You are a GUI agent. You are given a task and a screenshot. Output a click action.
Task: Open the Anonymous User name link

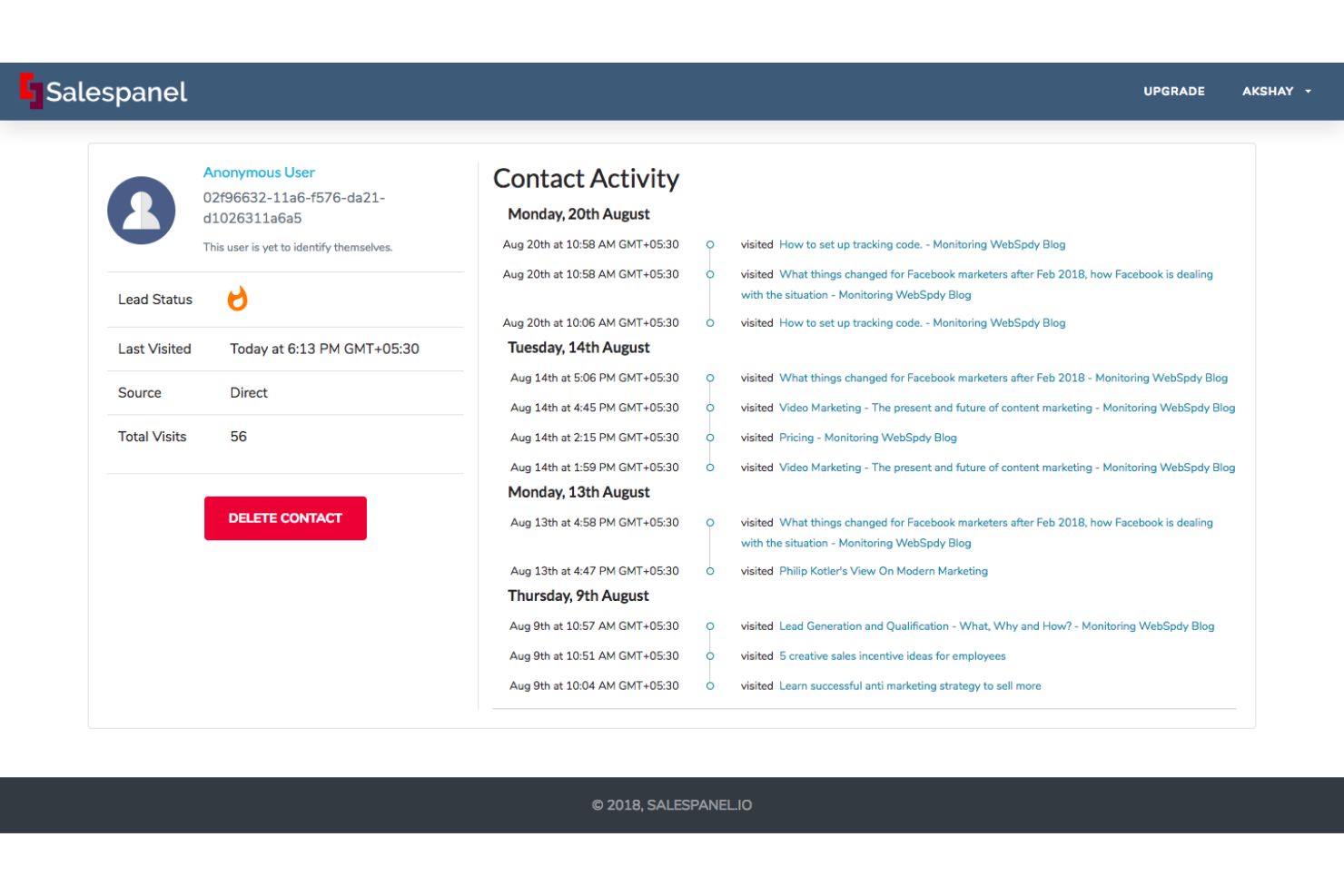(259, 172)
